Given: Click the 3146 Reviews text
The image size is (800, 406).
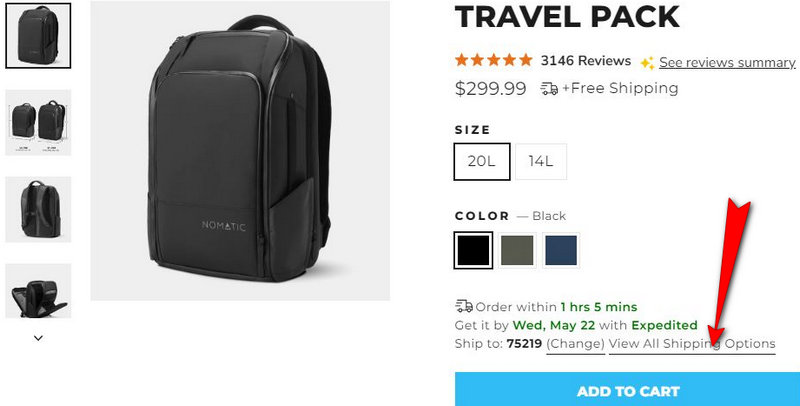Looking at the screenshot, I should [x=586, y=61].
